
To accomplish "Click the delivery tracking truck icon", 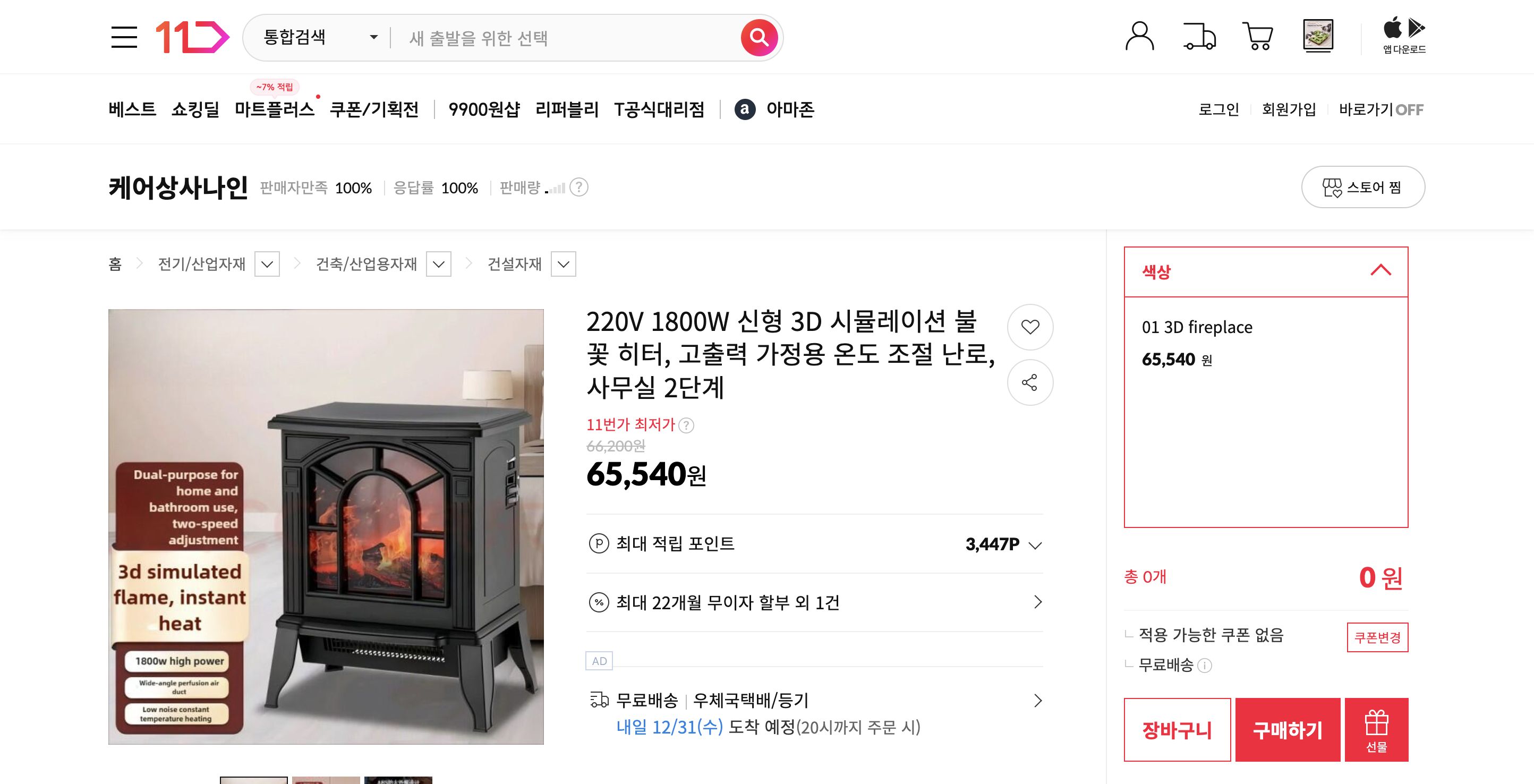I will [1199, 37].
